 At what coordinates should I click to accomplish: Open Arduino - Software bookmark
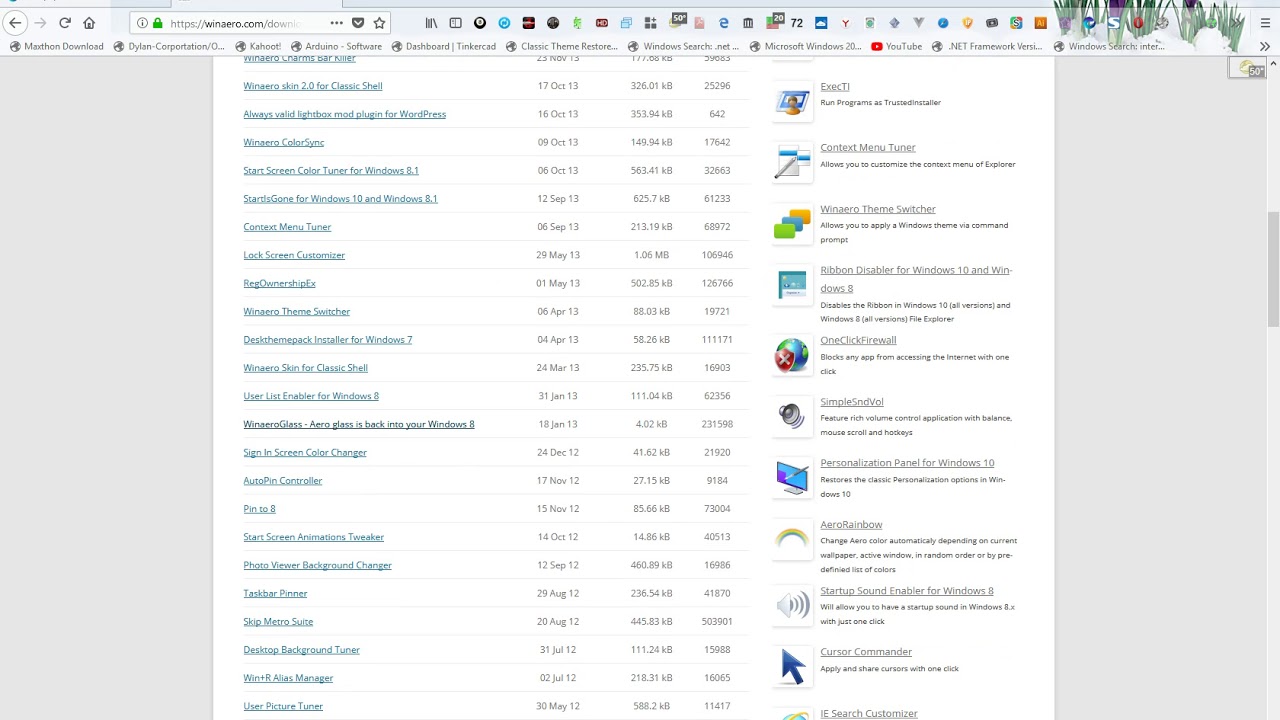point(336,46)
